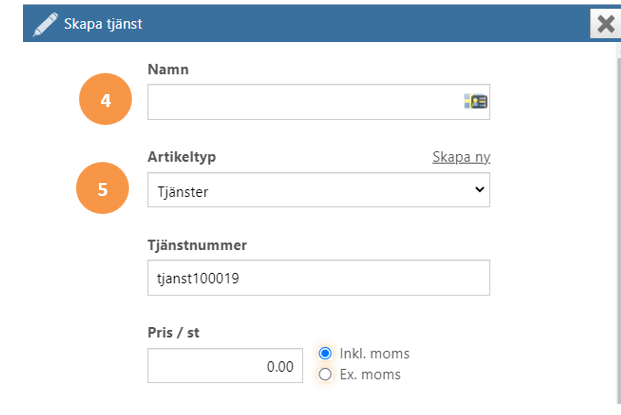The height and width of the screenshot is (415, 621).
Task: Click the Artikeltyp label
Action: [x=182, y=157]
